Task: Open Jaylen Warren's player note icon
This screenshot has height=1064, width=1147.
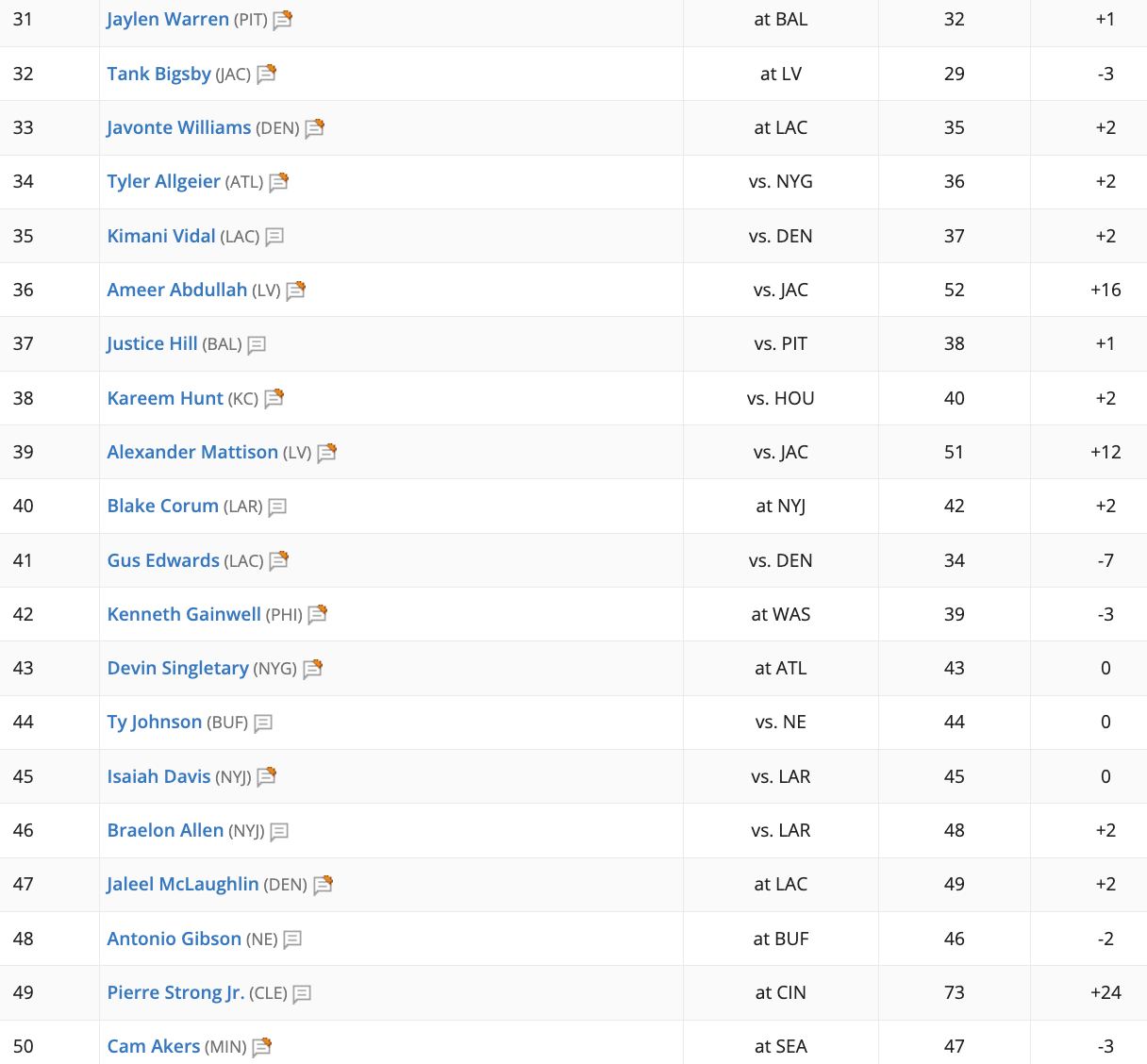Action: point(282,21)
